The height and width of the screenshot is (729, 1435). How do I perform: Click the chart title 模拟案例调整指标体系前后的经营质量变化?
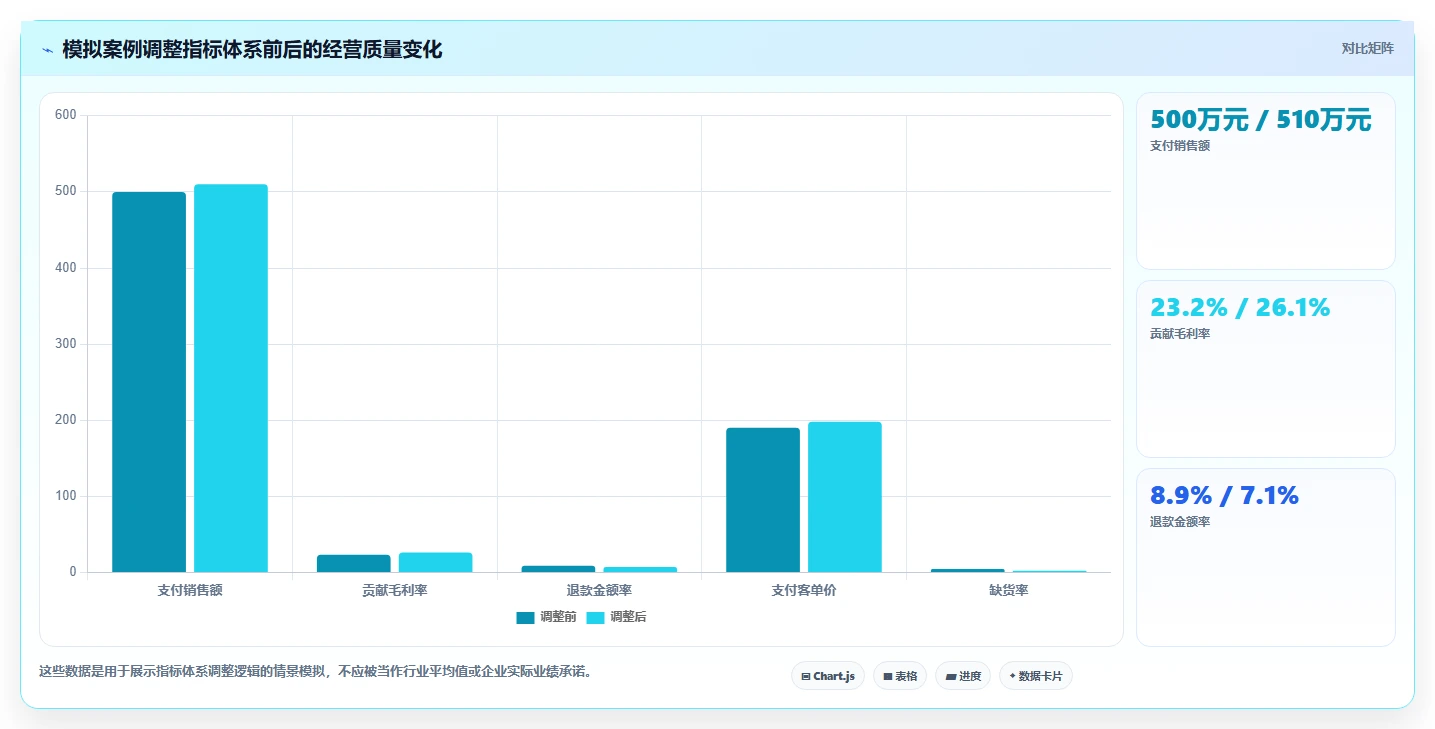pos(252,49)
